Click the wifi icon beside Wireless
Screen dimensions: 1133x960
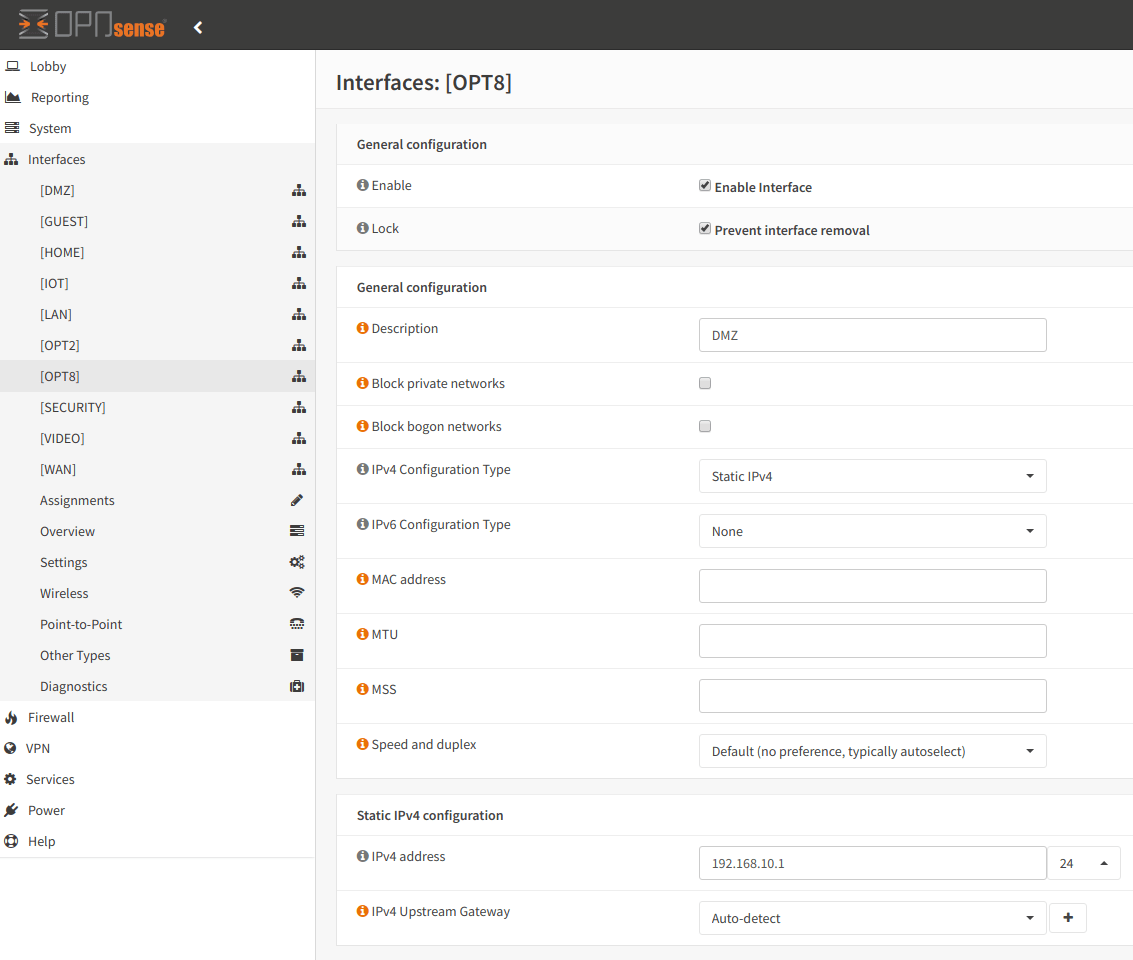coord(297,593)
